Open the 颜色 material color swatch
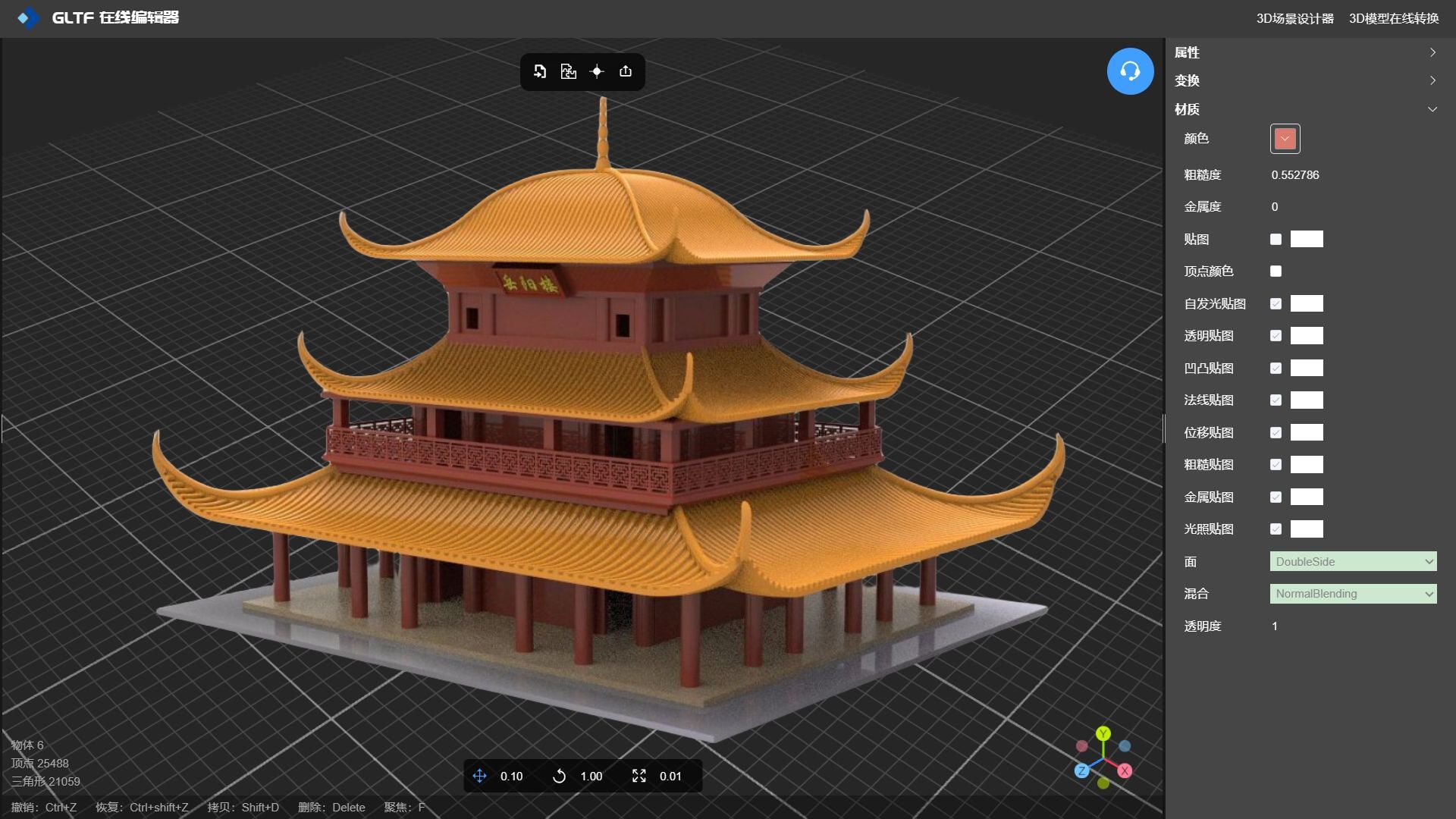This screenshot has height=819, width=1456. [x=1285, y=139]
